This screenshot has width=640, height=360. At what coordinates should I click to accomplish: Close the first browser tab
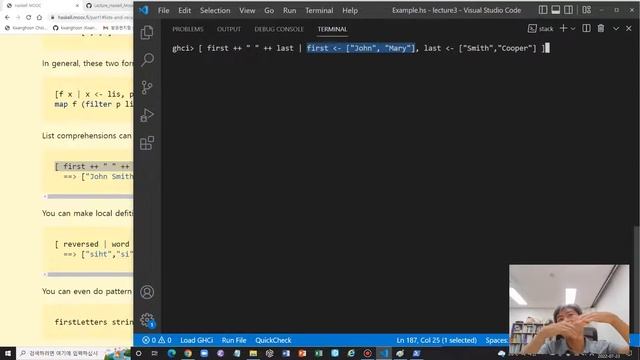(77, 6)
